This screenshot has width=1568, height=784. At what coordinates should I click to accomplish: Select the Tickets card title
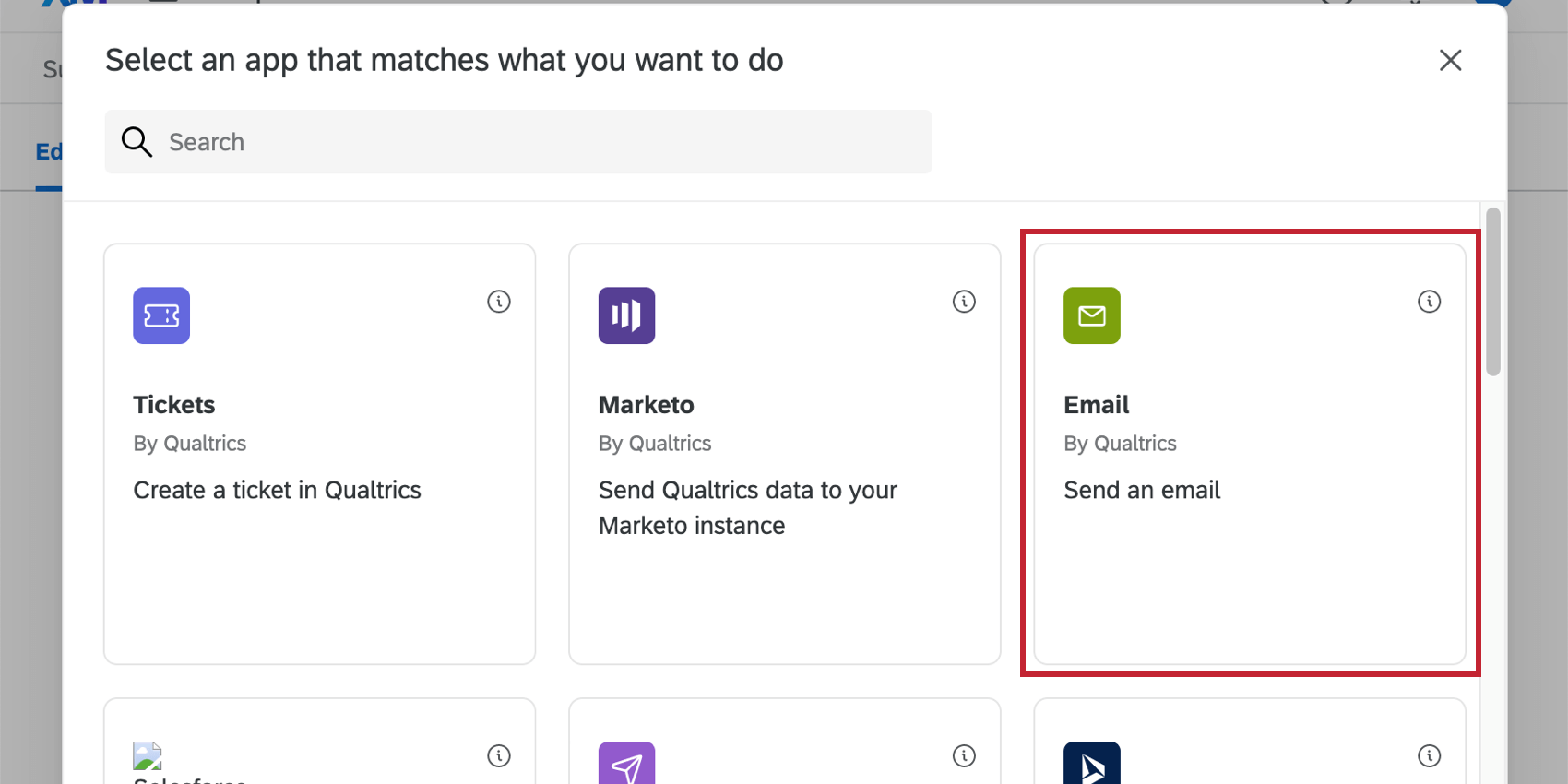[x=174, y=405]
